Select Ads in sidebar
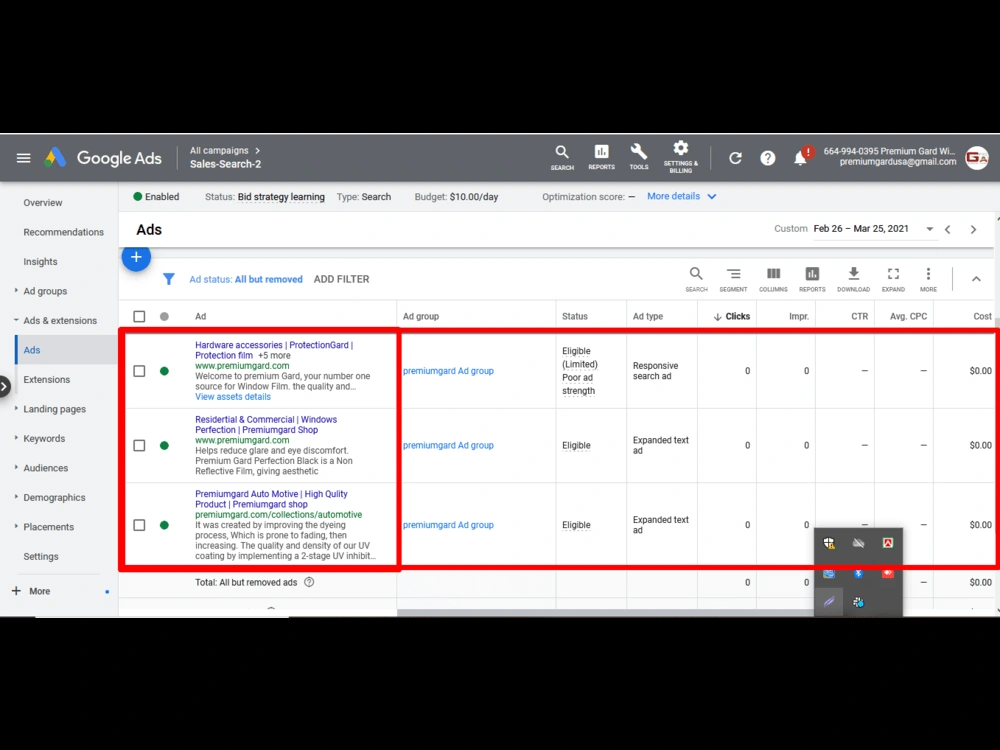Viewport: 1000px width, 750px height. tap(66, 350)
